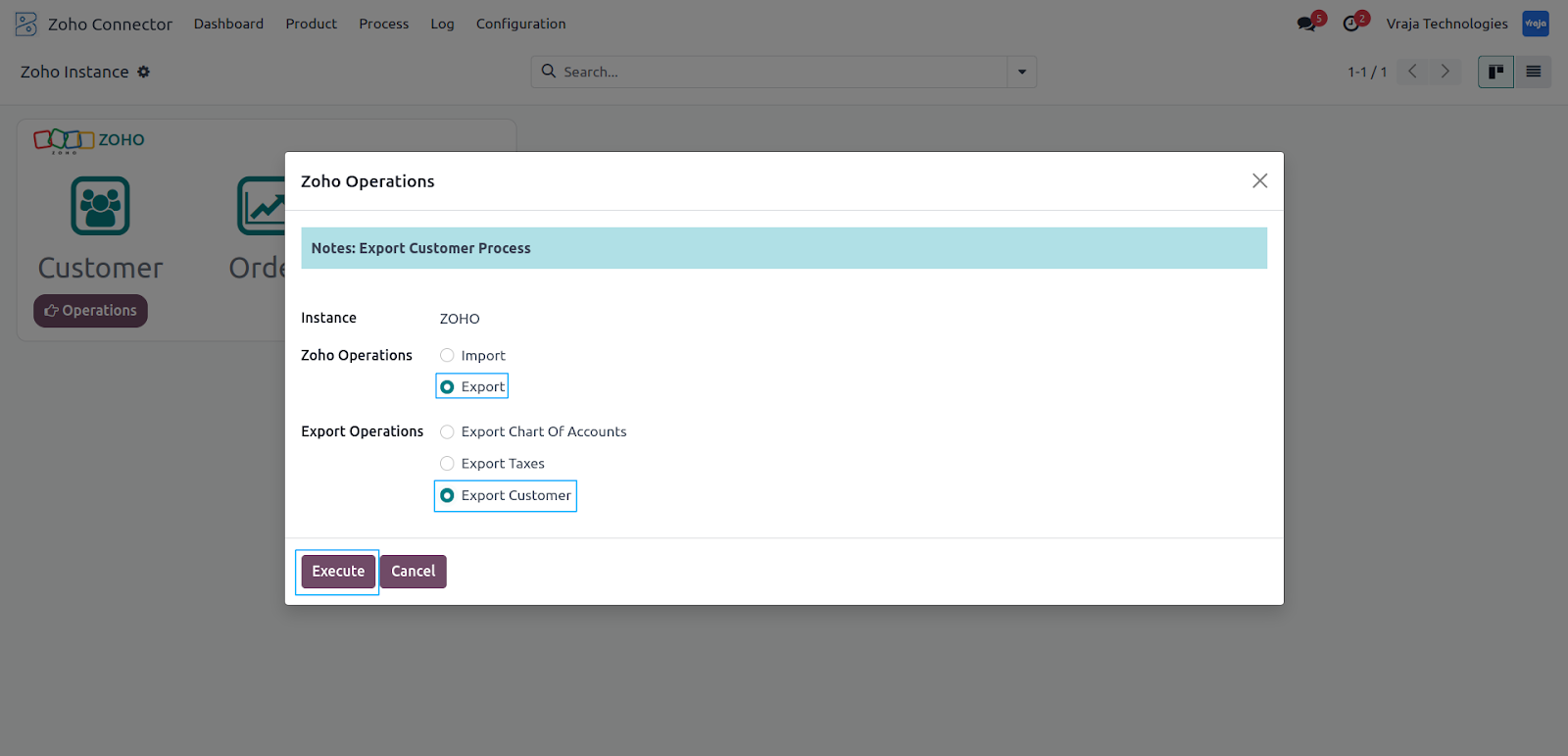Go to next record page arrow
The height and width of the screenshot is (756, 1568).
click(x=1445, y=72)
